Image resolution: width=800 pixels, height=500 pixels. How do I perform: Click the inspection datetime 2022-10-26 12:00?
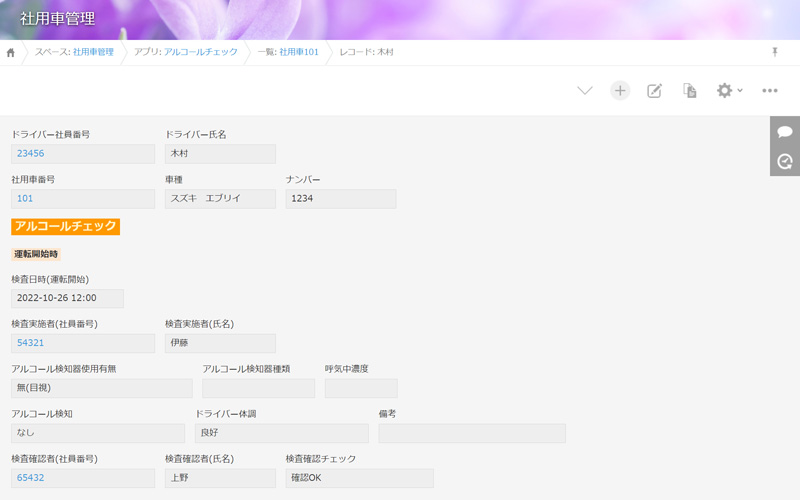67,298
